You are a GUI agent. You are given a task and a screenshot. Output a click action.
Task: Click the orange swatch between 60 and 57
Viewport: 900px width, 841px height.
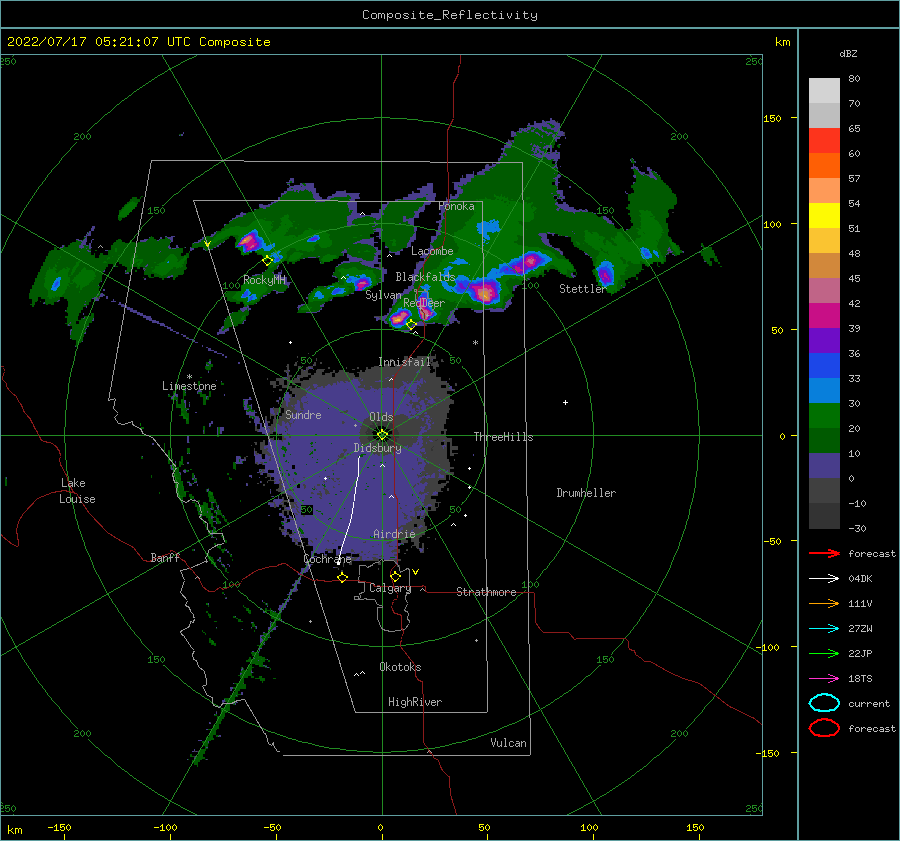click(824, 166)
